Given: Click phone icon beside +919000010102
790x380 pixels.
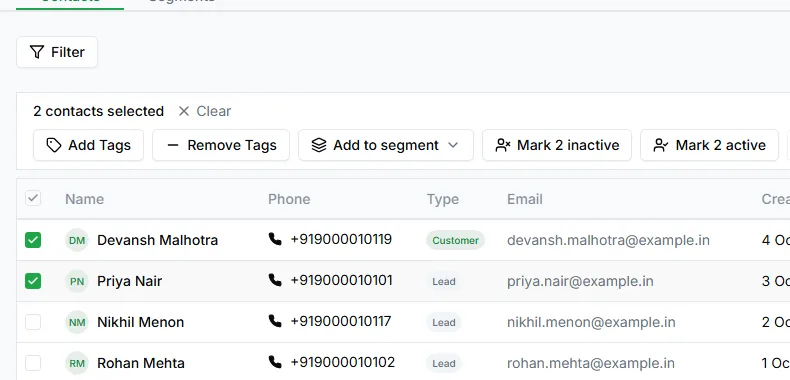Looking at the screenshot, I should point(275,362).
